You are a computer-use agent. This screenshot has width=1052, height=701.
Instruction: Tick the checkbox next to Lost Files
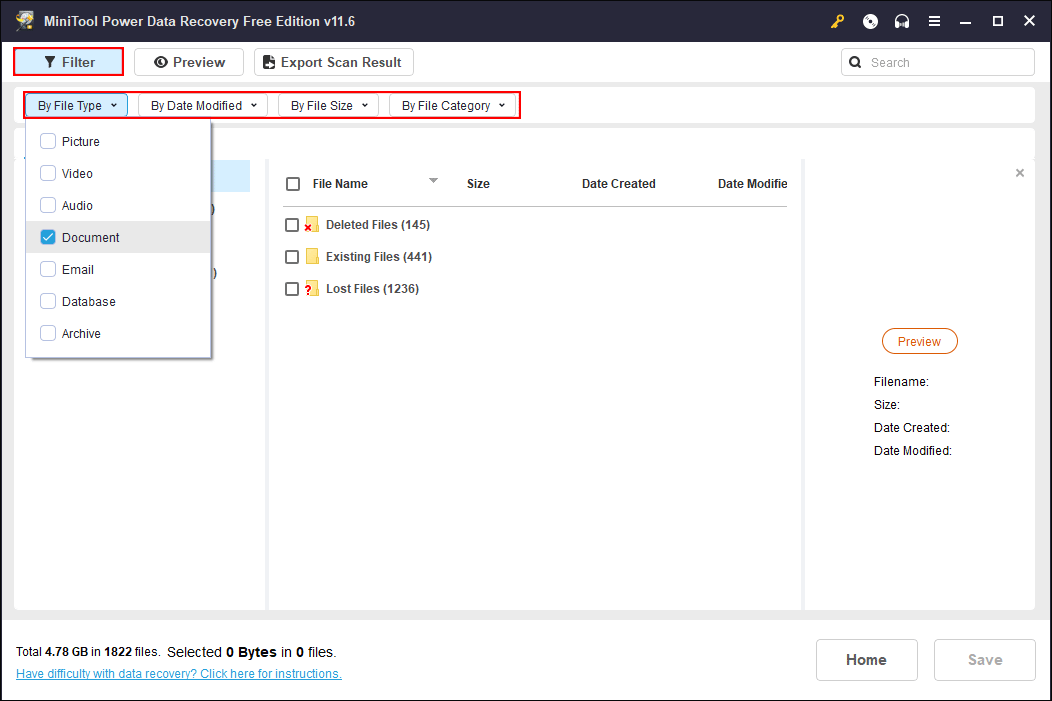(x=292, y=289)
